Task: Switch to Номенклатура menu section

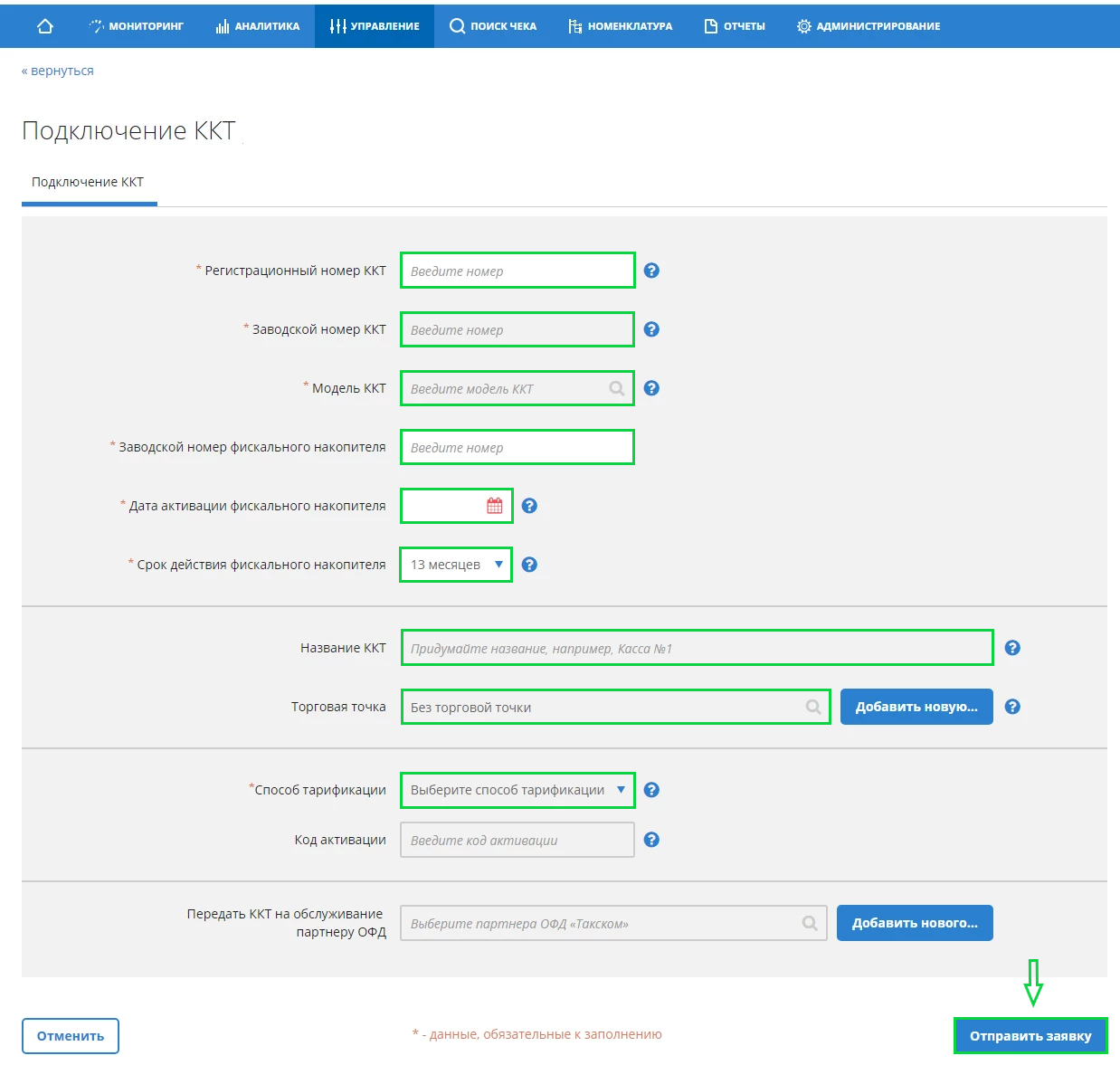Action: tap(620, 26)
